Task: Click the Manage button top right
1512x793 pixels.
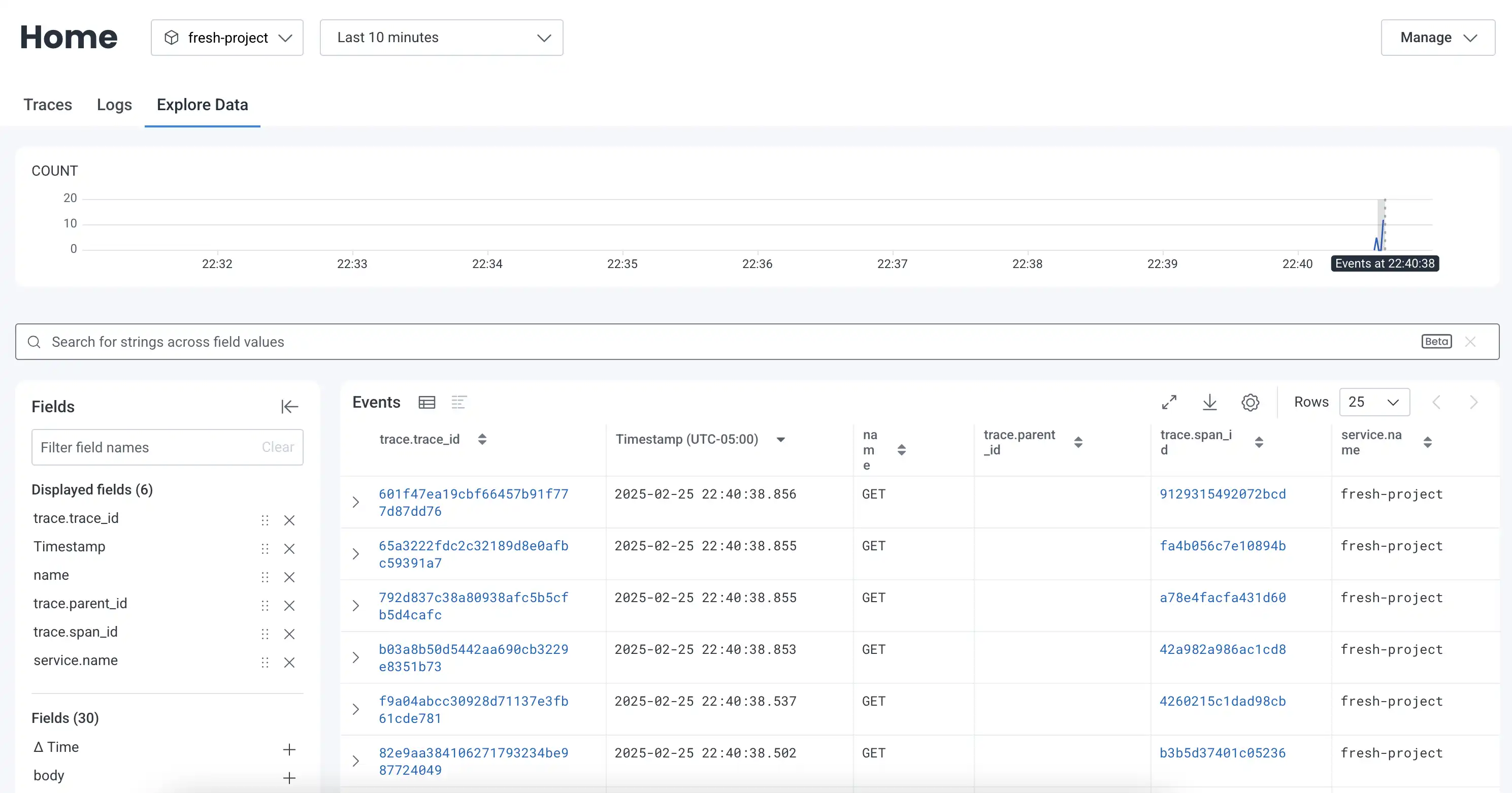Action: 1438,37
